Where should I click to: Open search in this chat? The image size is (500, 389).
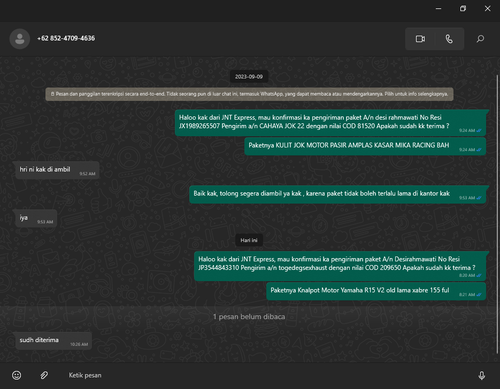pyautogui.click(x=480, y=39)
